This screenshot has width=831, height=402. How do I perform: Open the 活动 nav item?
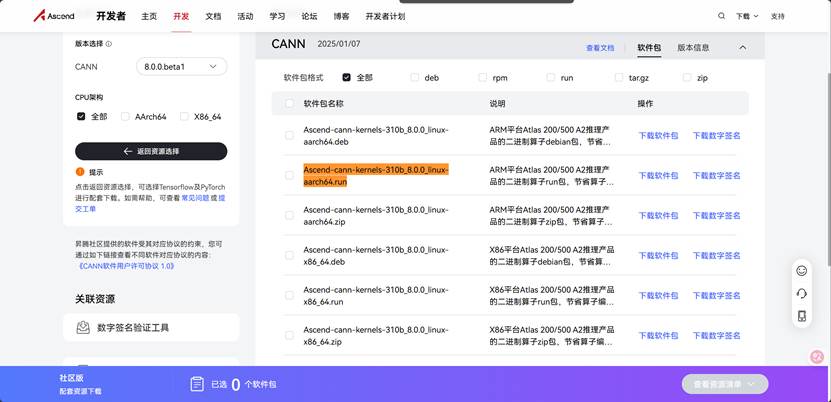click(x=245, y=16)
